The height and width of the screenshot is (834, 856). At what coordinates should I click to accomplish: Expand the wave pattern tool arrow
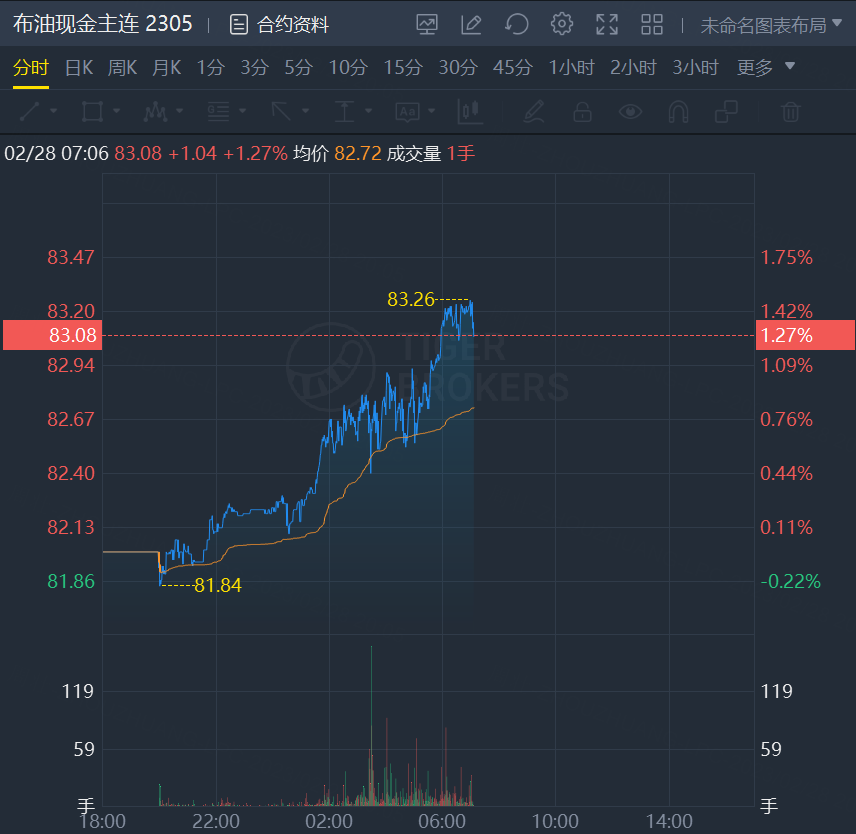pyautogui.click(x=180, y=111)
